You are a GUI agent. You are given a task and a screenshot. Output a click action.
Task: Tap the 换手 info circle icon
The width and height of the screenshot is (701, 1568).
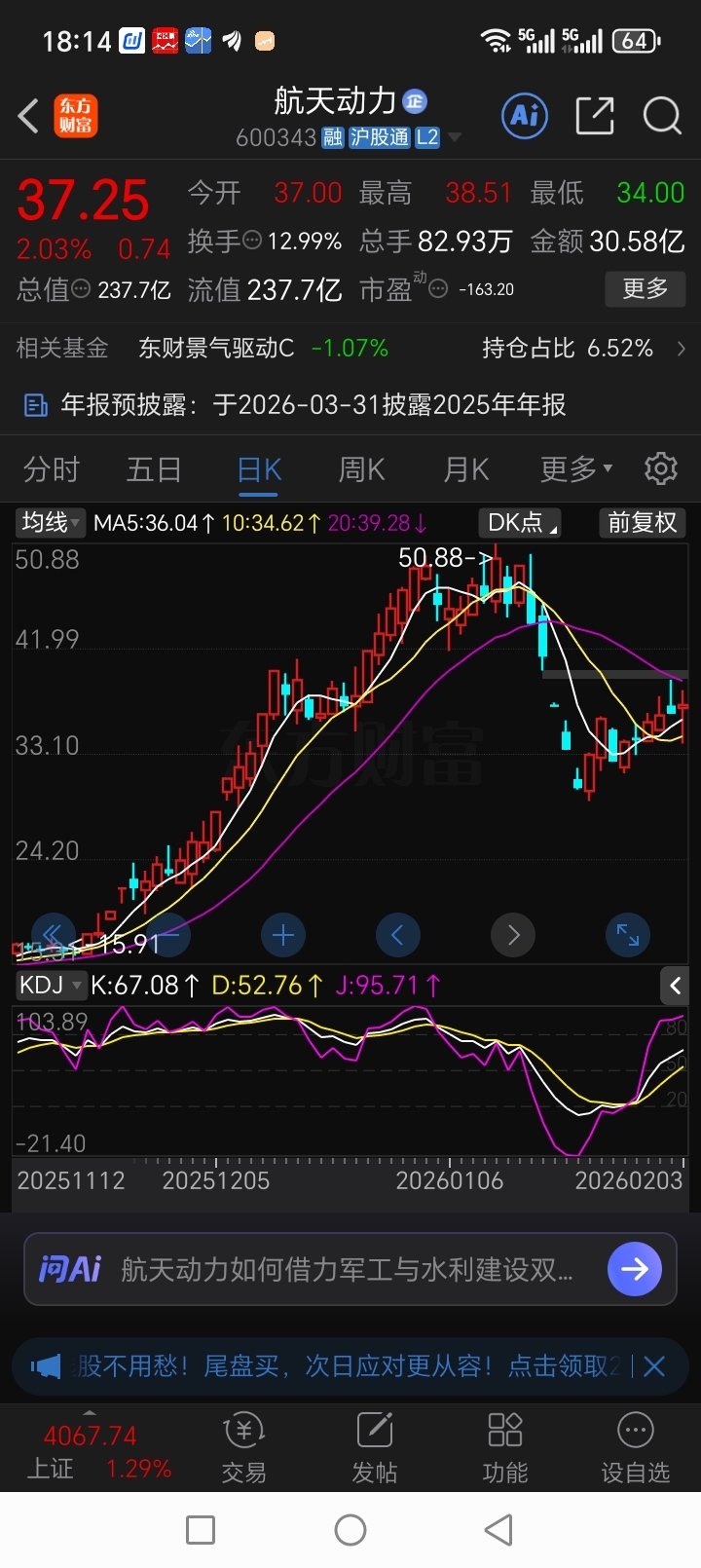point(251,240)
